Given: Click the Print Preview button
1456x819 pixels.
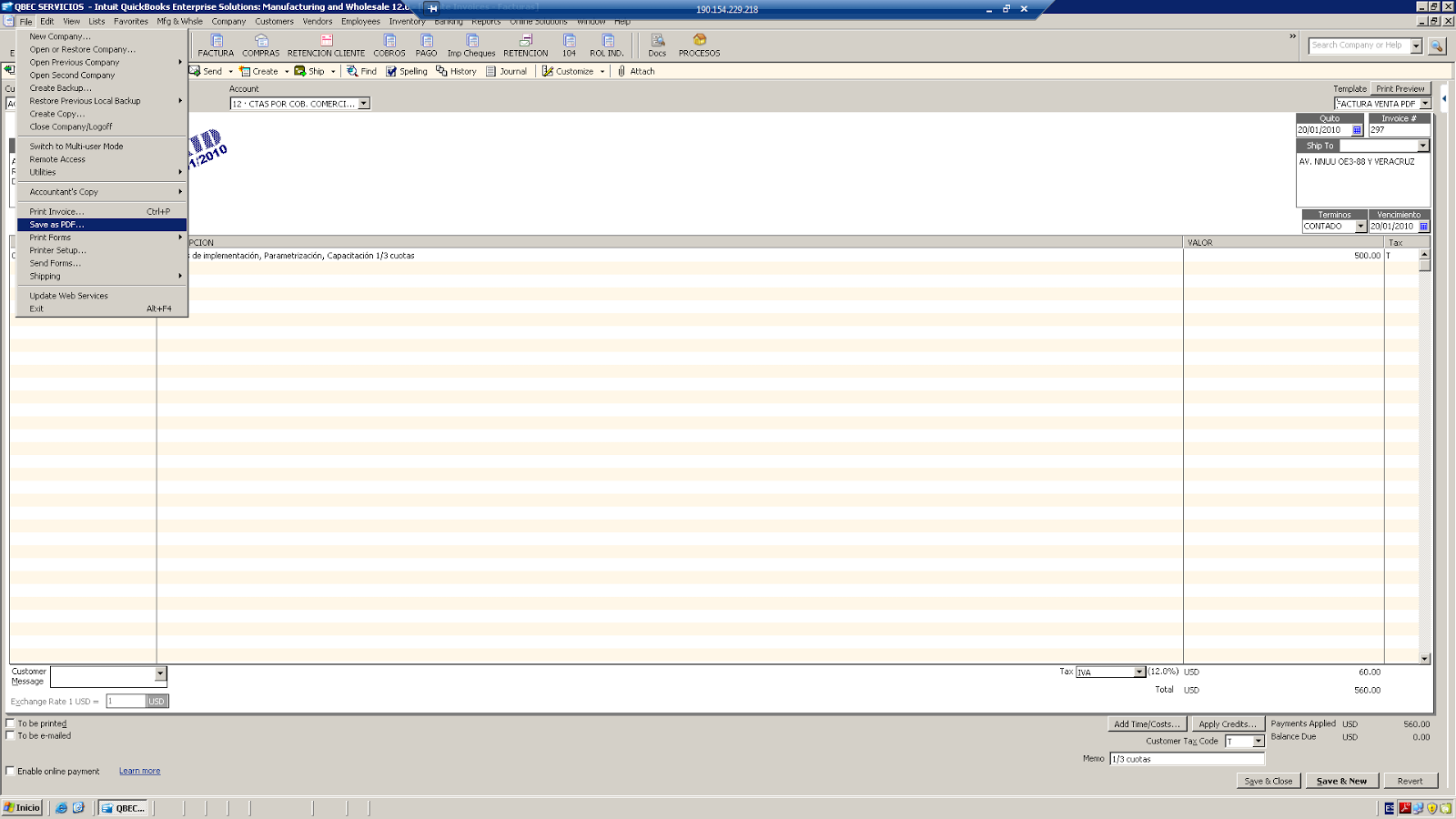Looking at the screenshot, I should pyautogui.click(x=1400, y=89).
